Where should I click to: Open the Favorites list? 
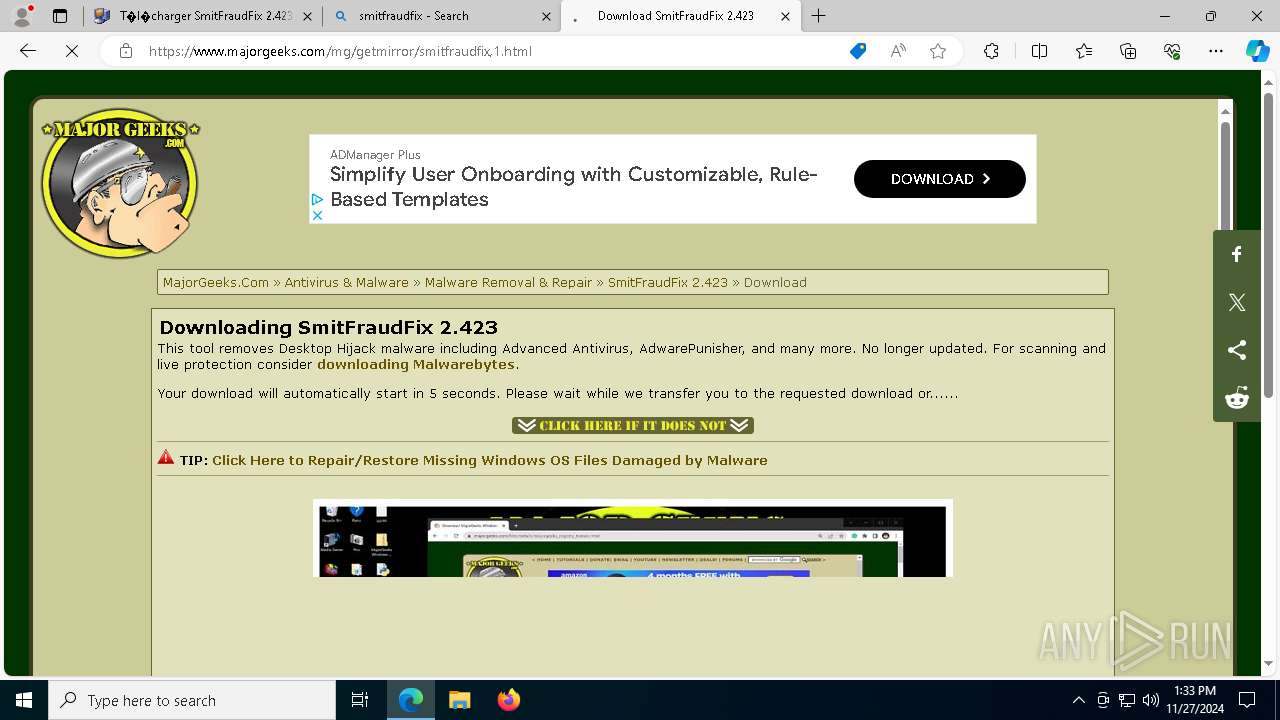tap(1084, 51)
